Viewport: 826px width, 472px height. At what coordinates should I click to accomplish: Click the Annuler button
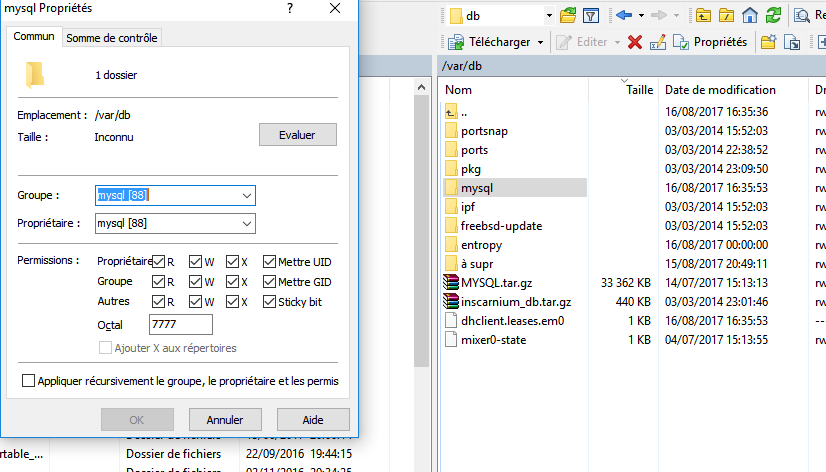[225, 420]
